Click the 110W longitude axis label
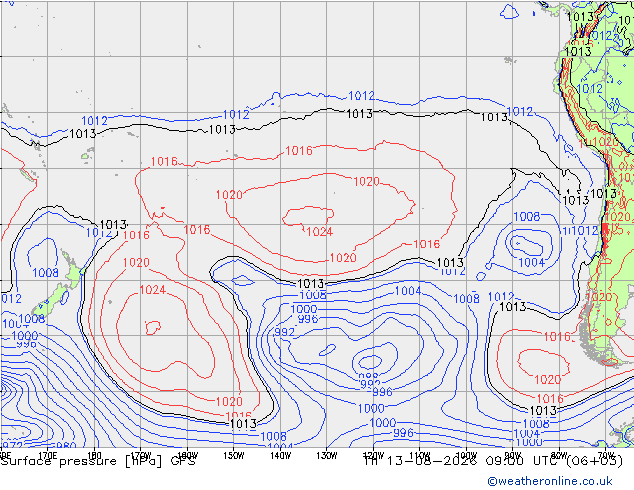 coord(420,456)
